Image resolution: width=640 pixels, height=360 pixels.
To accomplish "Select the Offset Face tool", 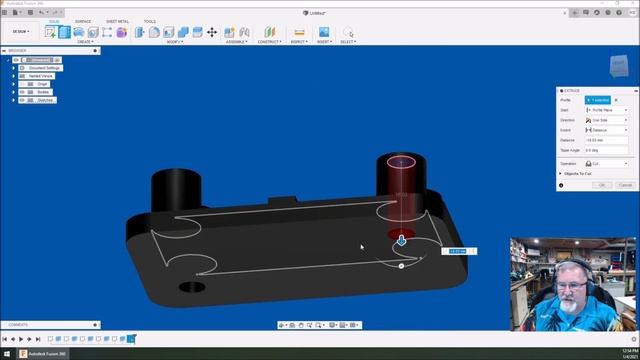I will pos(197,32).
